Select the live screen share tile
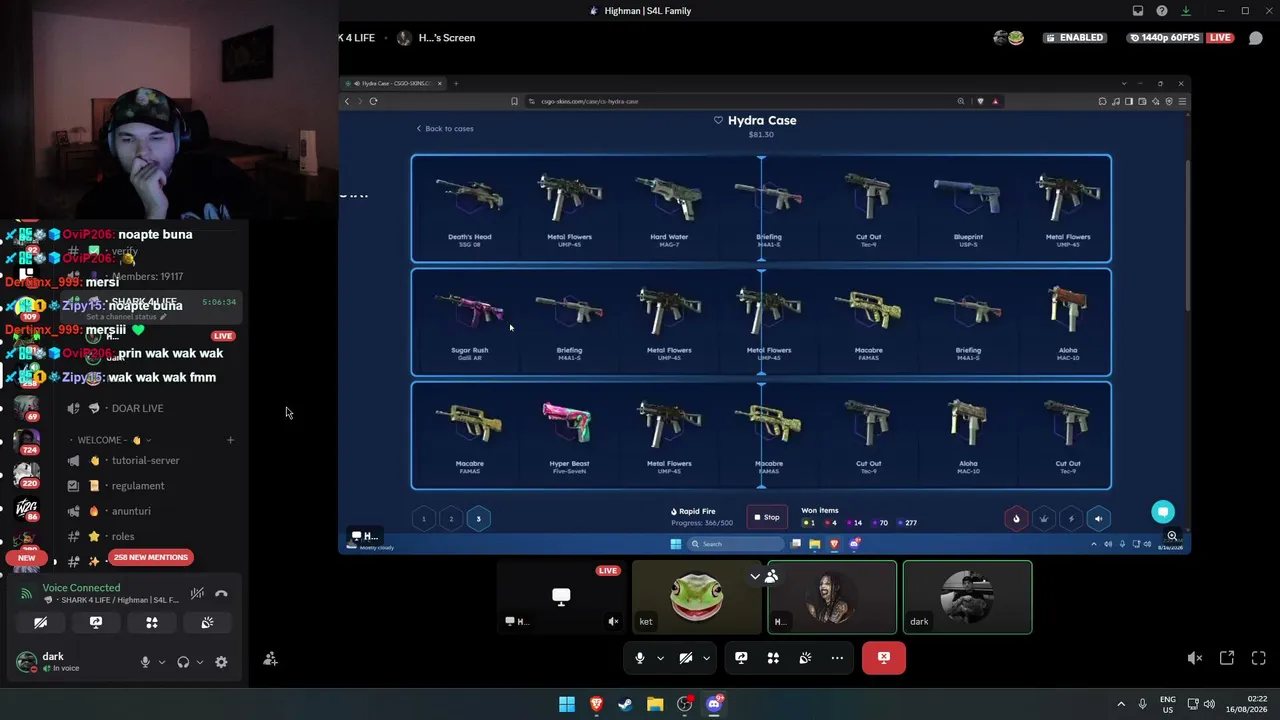The image size is (1280, 720). tap(561, 598)
